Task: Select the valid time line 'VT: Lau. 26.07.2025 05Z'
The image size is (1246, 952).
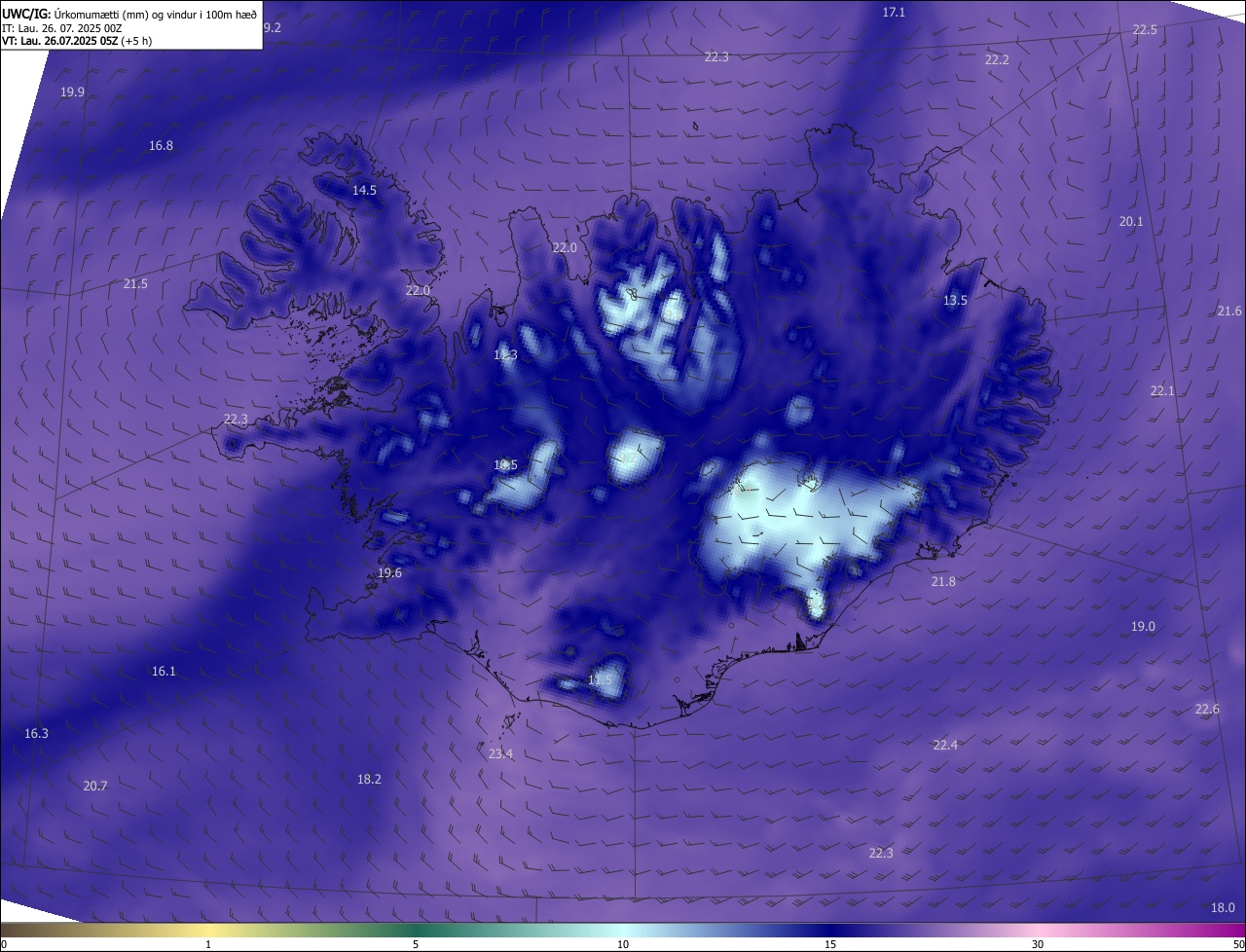Action: pos(77,41)
